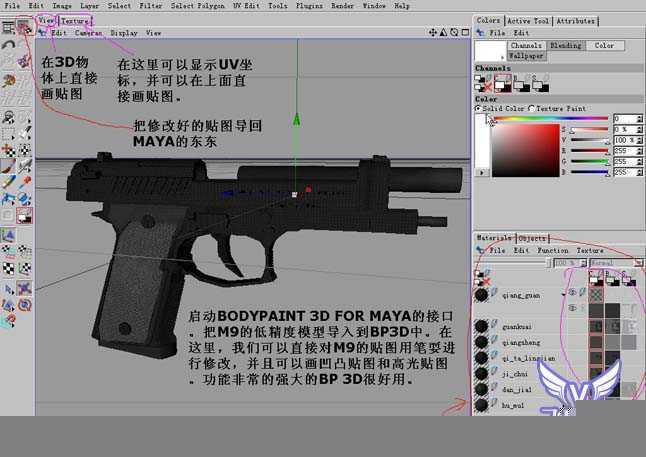The height and width of the screenshot is (457, 646).
Task: Open the Function menu in Materials panel
Action: 552,250
